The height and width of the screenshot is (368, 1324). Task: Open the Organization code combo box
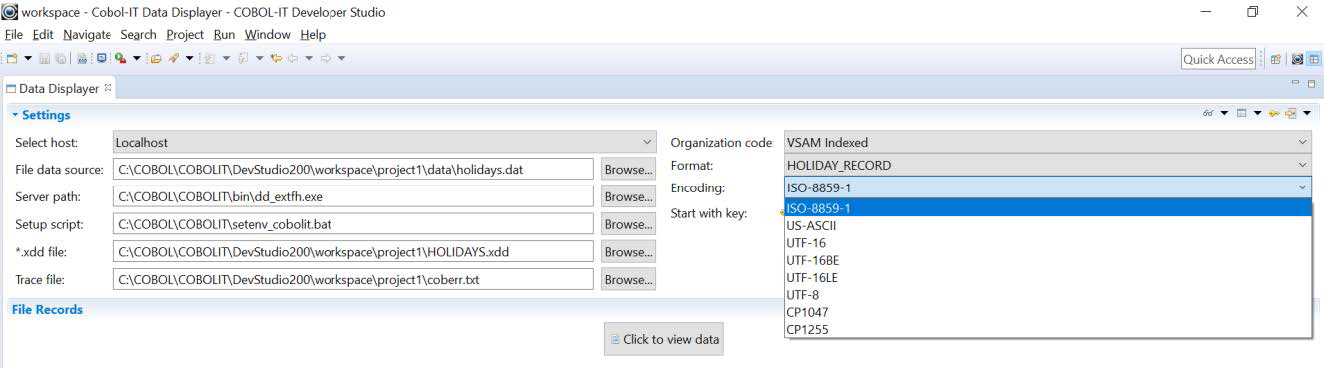(1047, 143)
